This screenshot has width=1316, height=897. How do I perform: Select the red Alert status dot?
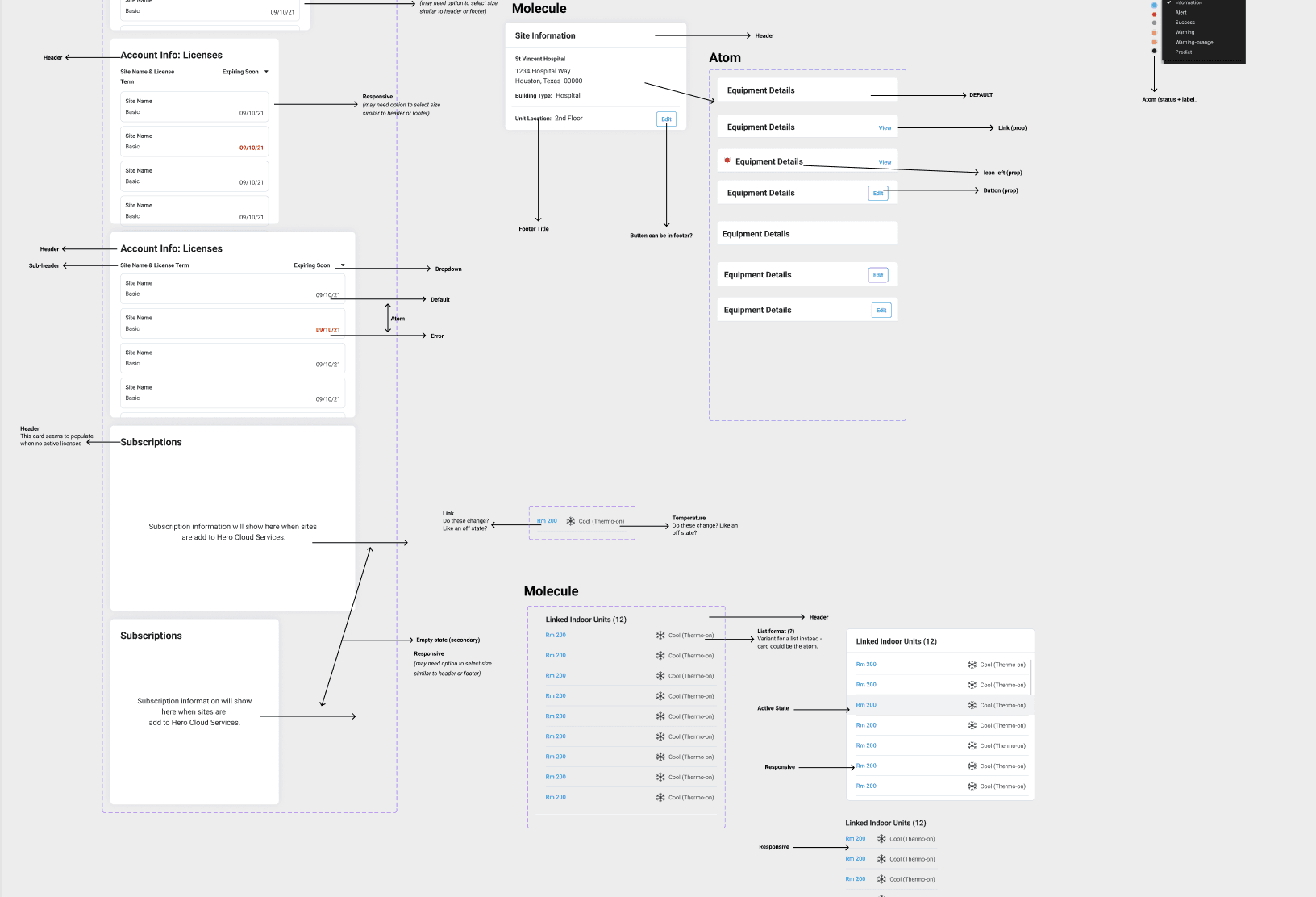(1154, 14)
